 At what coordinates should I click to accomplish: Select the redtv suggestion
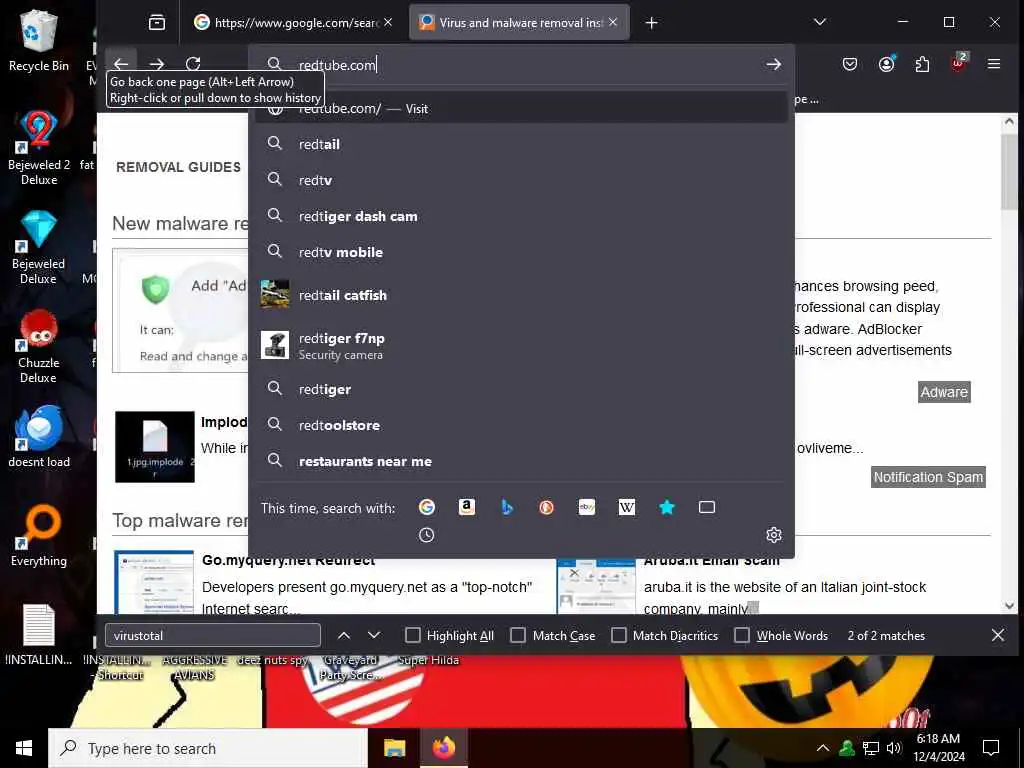(521, 180)
